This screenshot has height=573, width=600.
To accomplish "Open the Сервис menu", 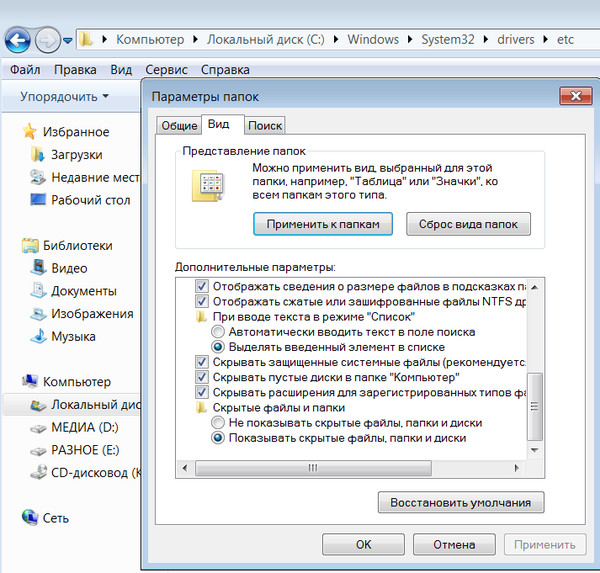I will pyautogui.click(x=166, y=70).
